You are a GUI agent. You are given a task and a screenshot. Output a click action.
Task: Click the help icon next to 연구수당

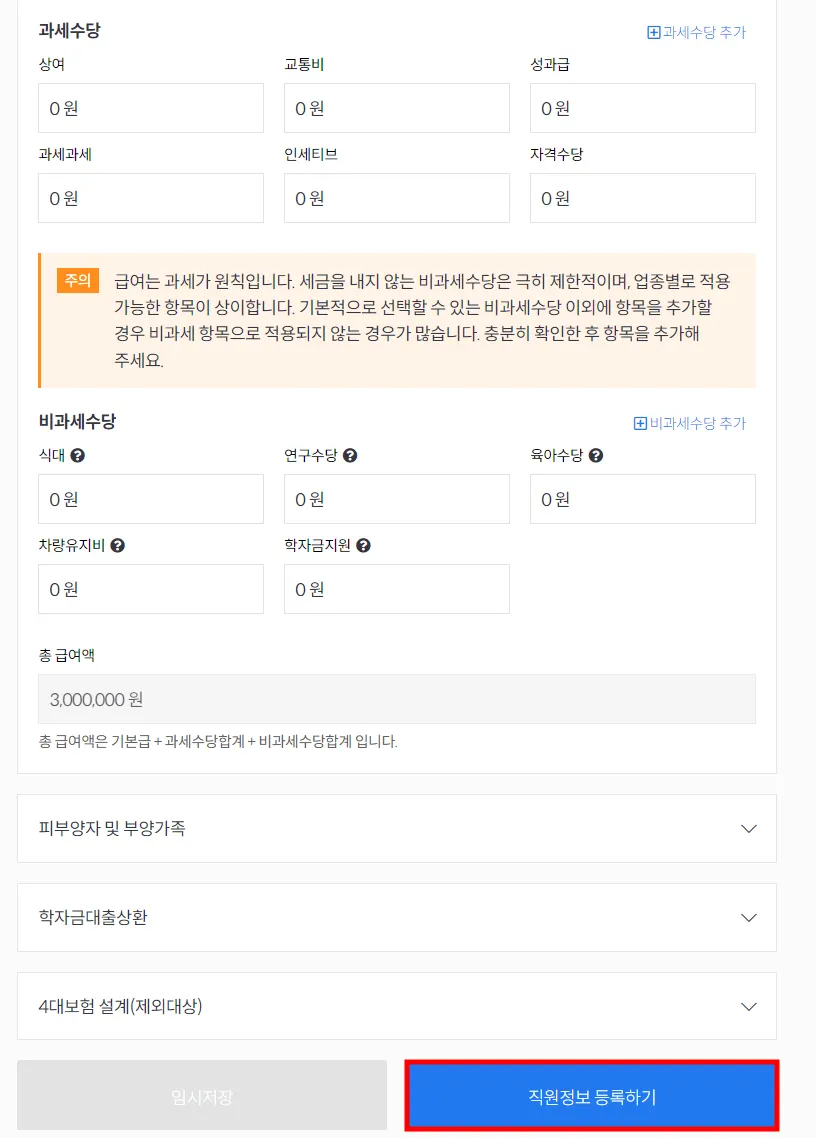point(350,455)
